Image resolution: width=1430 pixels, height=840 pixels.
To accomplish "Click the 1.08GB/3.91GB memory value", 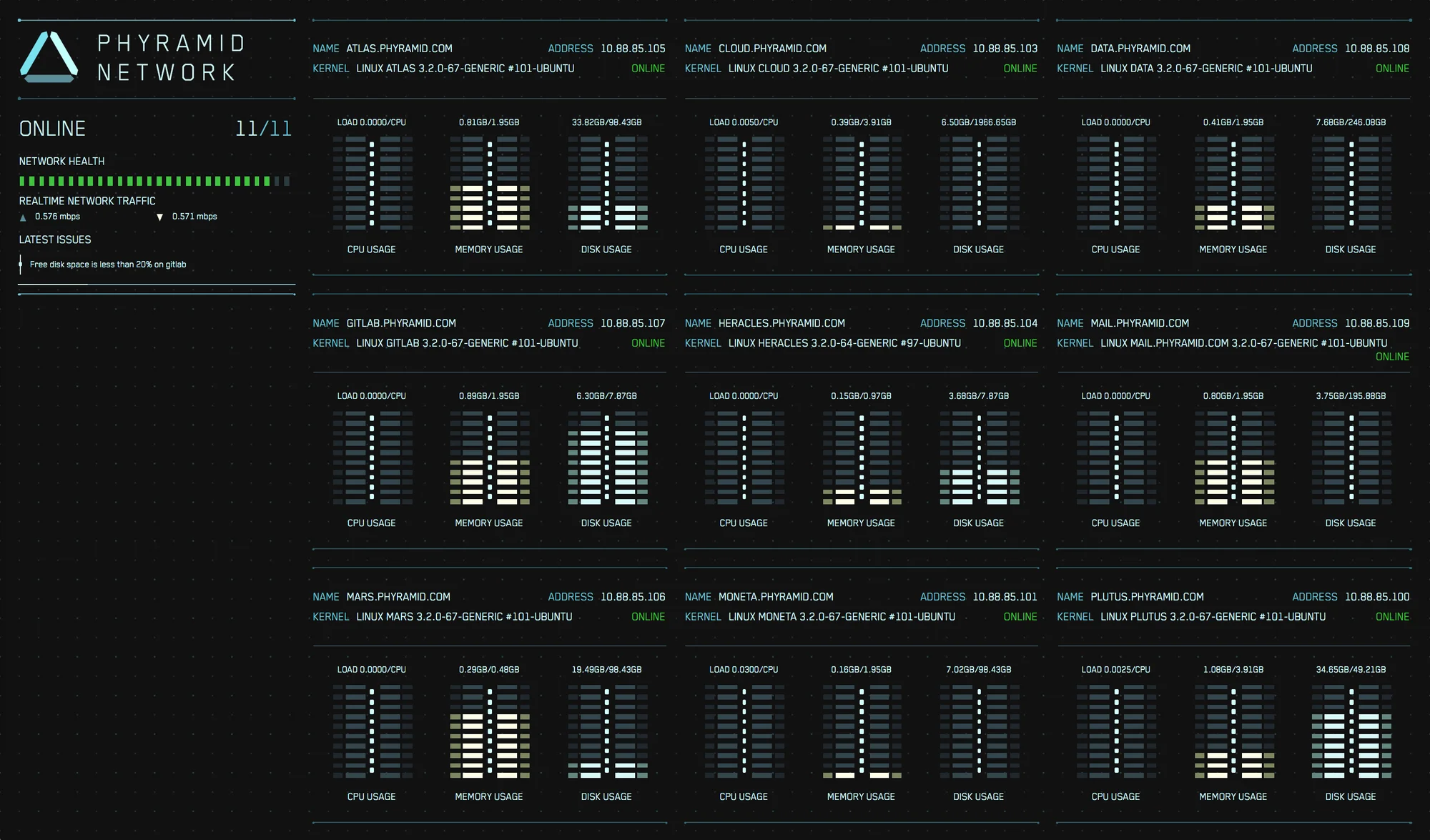I will [1233, 670].
